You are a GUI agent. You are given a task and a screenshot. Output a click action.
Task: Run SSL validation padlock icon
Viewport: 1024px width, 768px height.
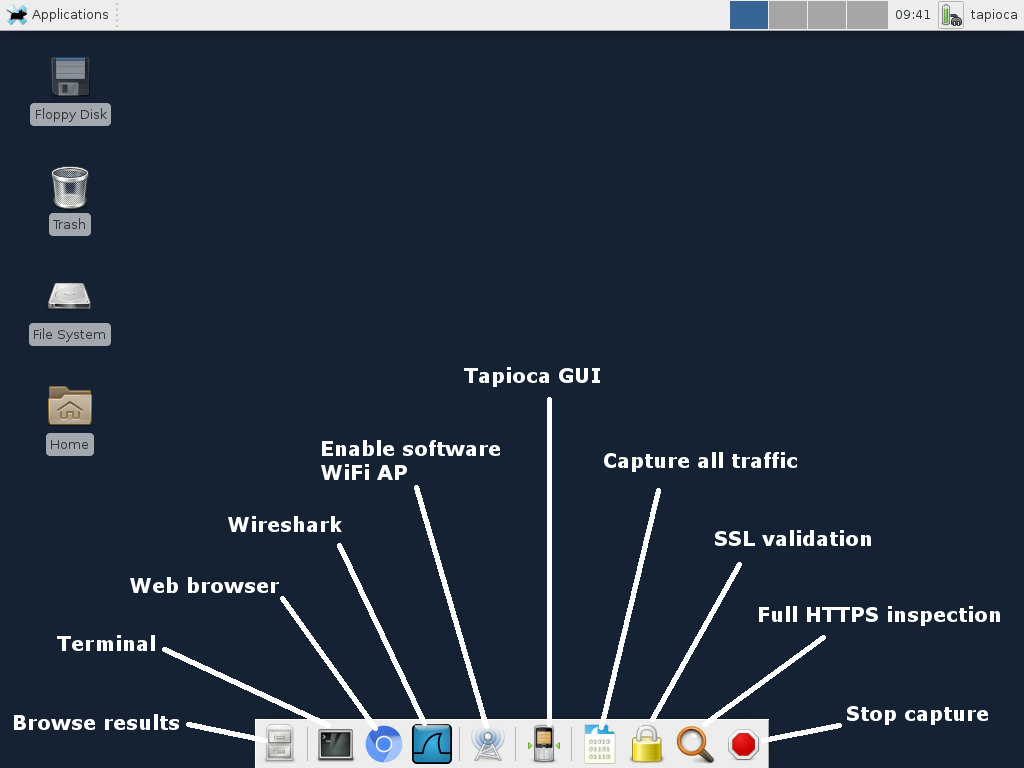pyautogui.click(x=647, y=744)
